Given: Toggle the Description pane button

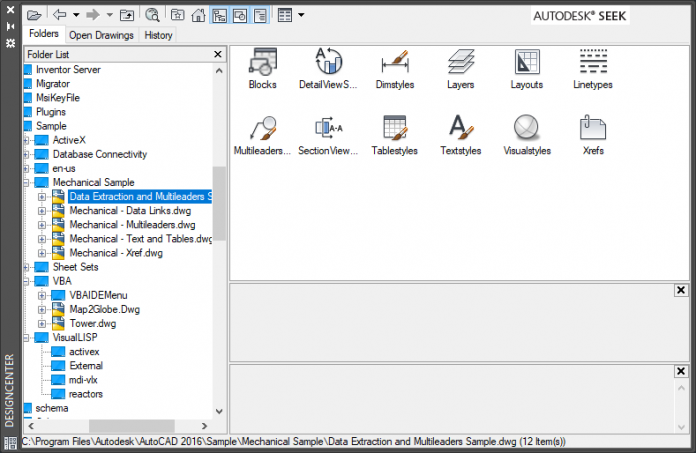Looking at the screenshot, I should [260, 16].
